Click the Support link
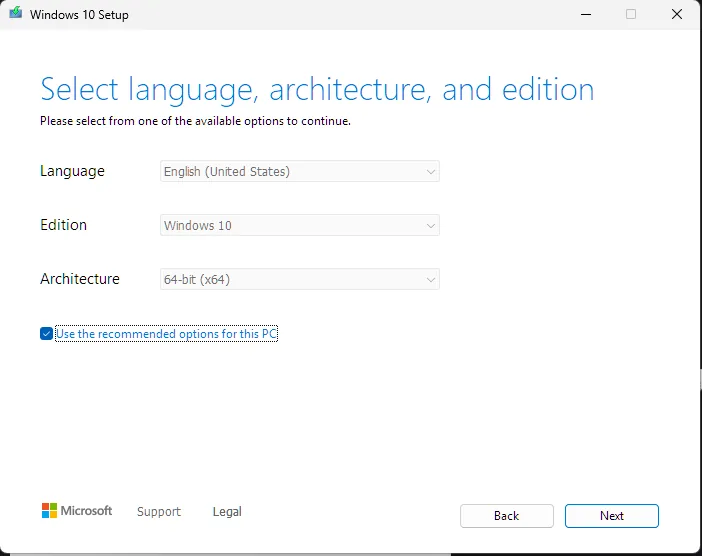 (x=159, y=512)
